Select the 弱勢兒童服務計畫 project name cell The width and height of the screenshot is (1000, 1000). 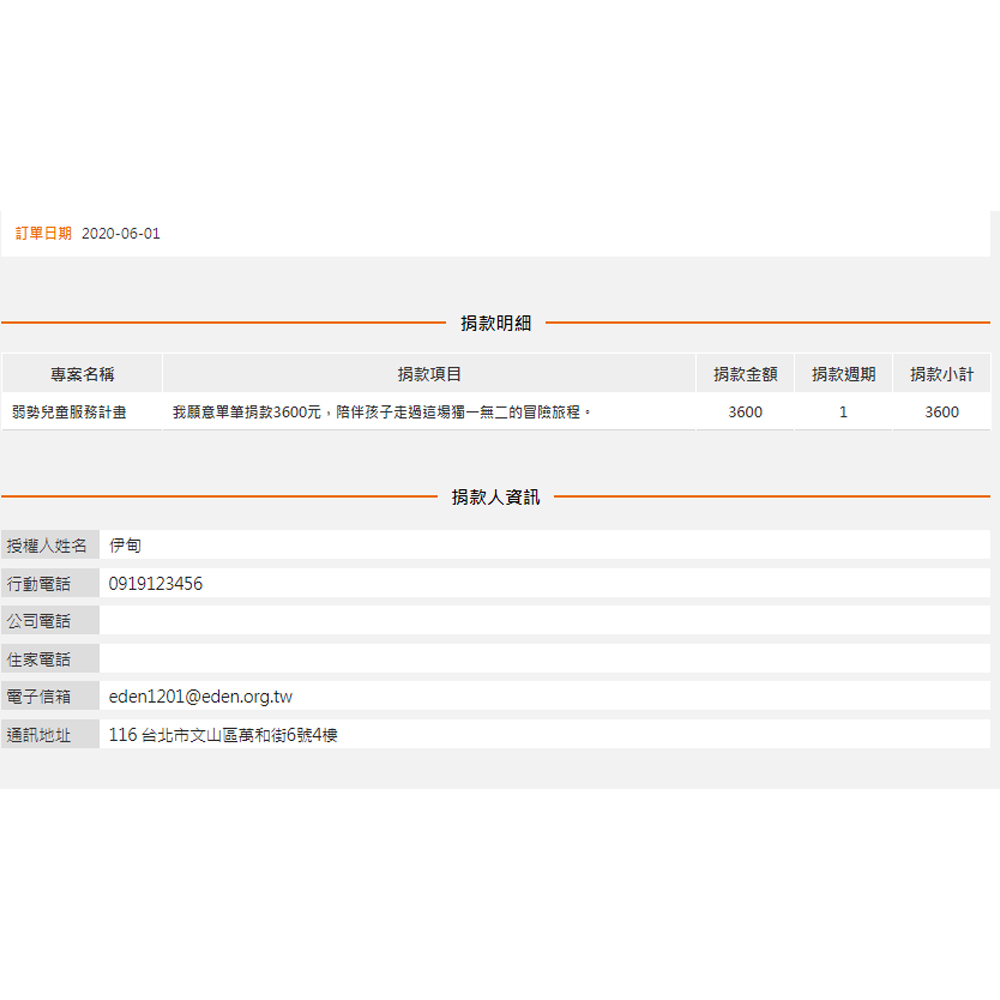[x=69, y=412]
